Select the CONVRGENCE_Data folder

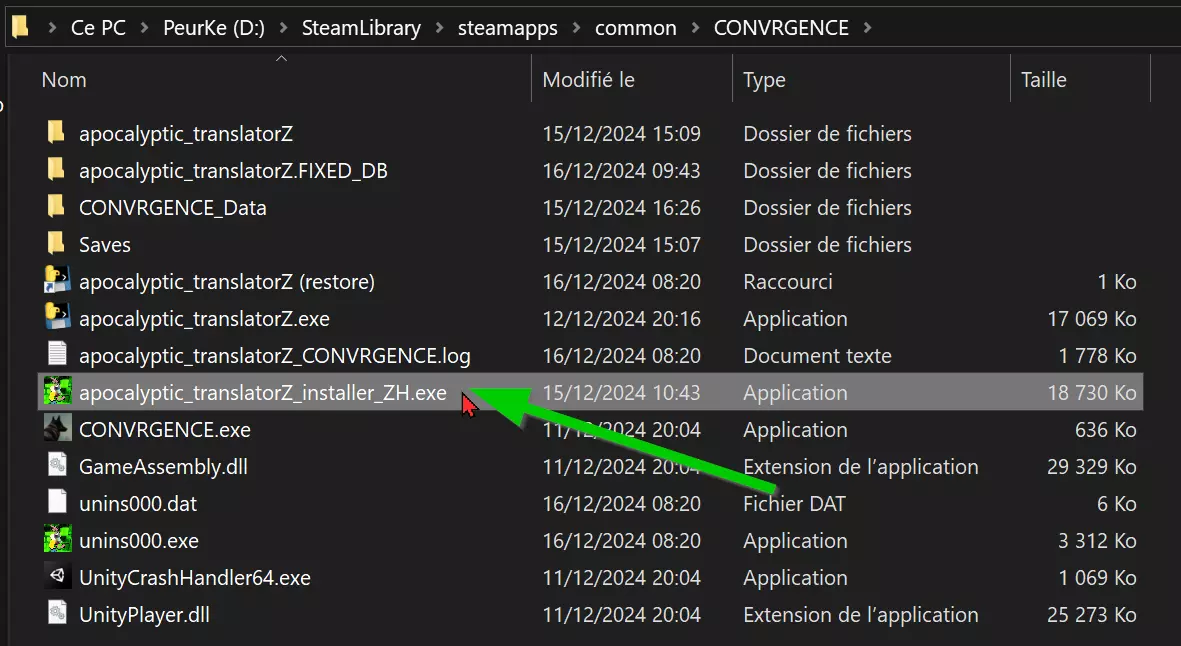pos(172,208)
